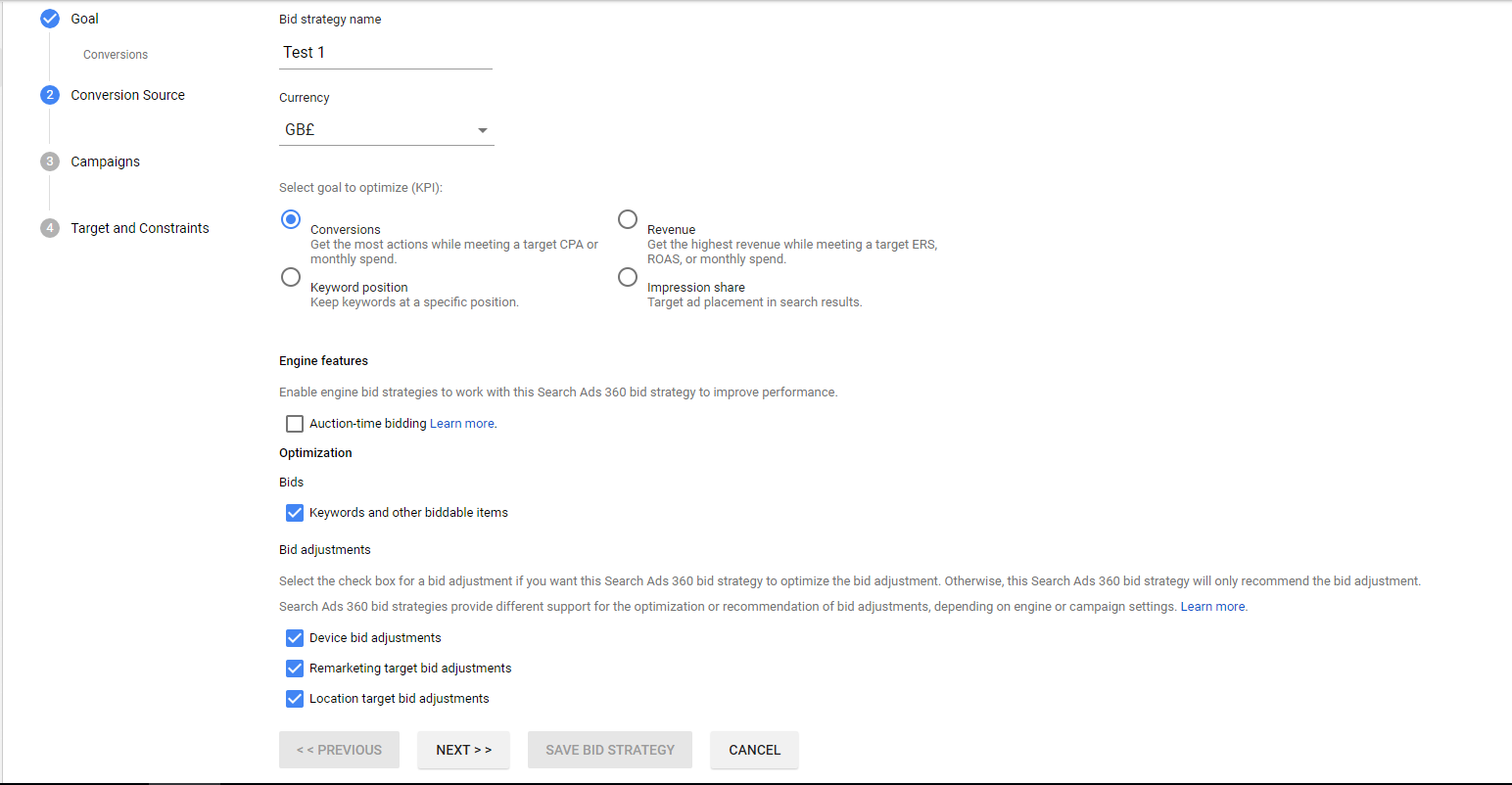The image size is (1512, 785).
Task: Click the step 3 Campaigns number icon
Action: (50, 162)
